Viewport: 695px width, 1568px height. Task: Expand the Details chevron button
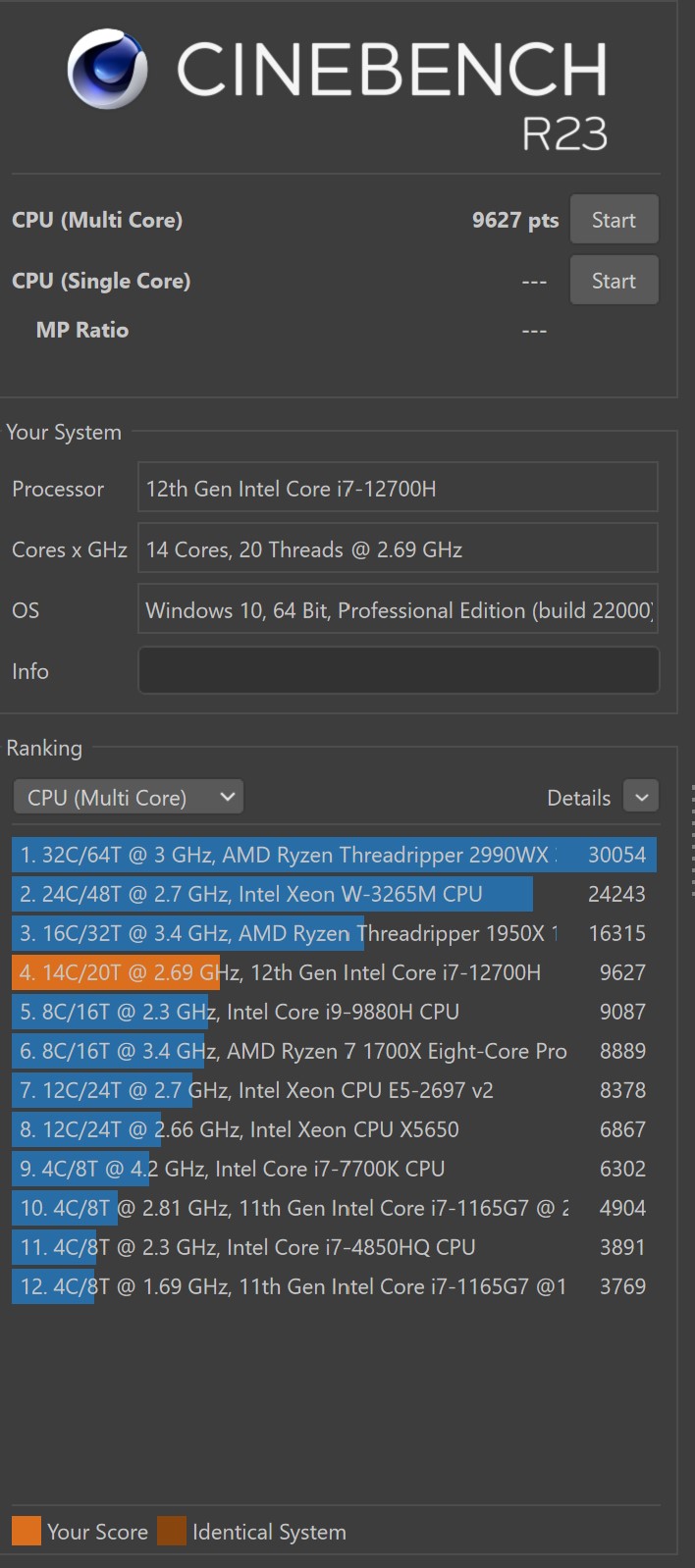pos(641,797)
